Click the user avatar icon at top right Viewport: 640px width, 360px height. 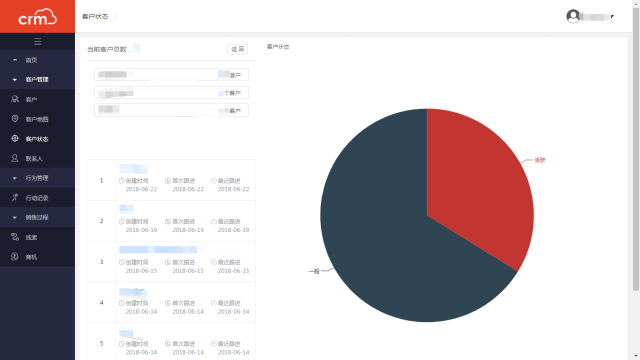[x=573, y=16]
